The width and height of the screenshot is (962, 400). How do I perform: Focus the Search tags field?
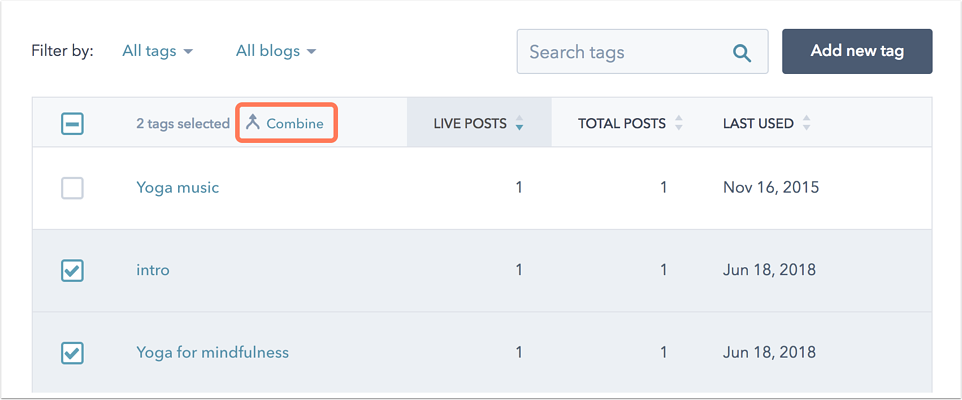tap(642, 52)
